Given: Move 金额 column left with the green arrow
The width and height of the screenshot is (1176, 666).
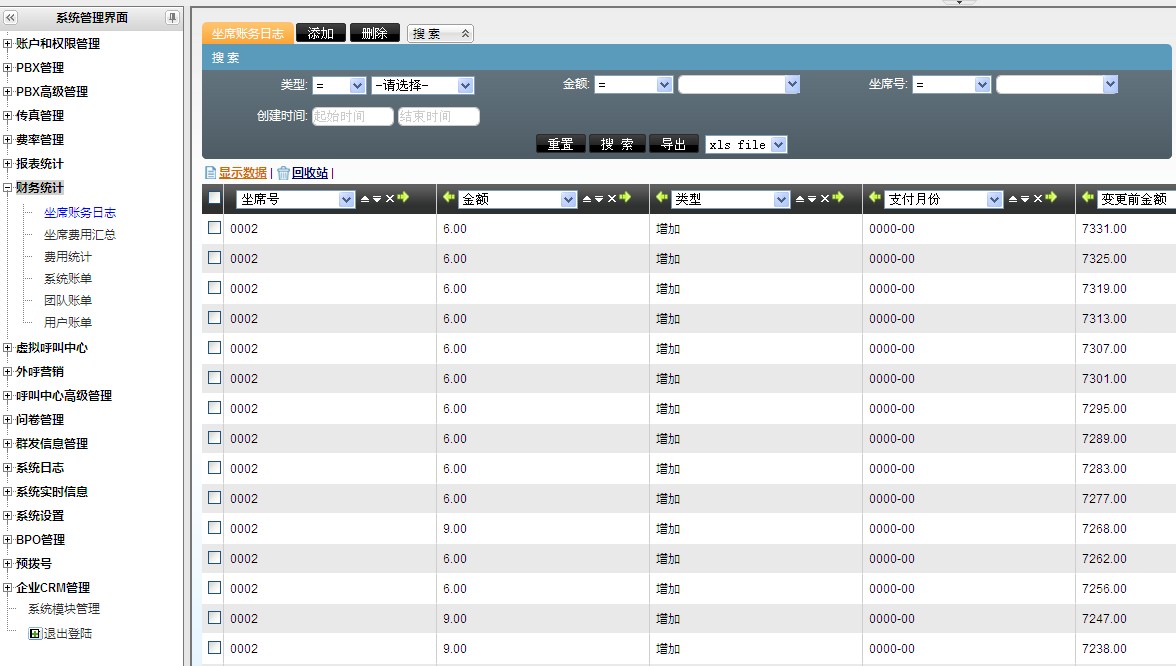Looking at the screenshot, I should [x=449, y=198].
